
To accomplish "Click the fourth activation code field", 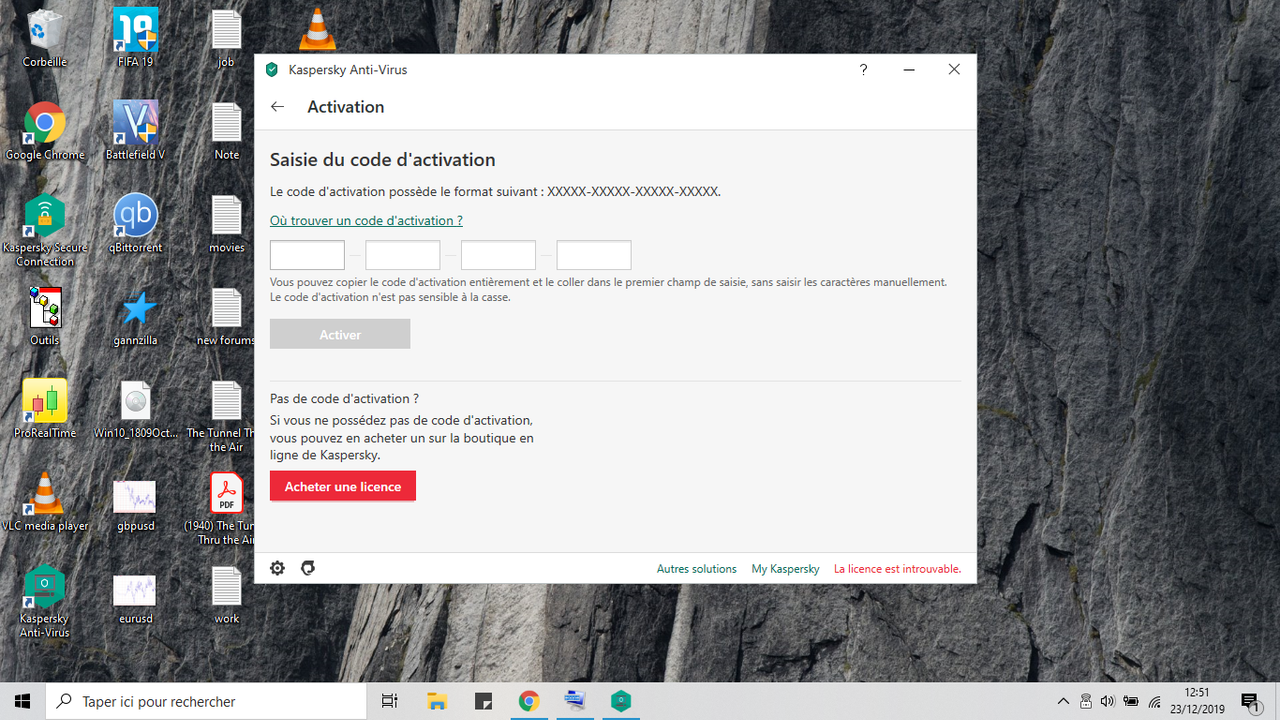I will (x=594, y=255).
